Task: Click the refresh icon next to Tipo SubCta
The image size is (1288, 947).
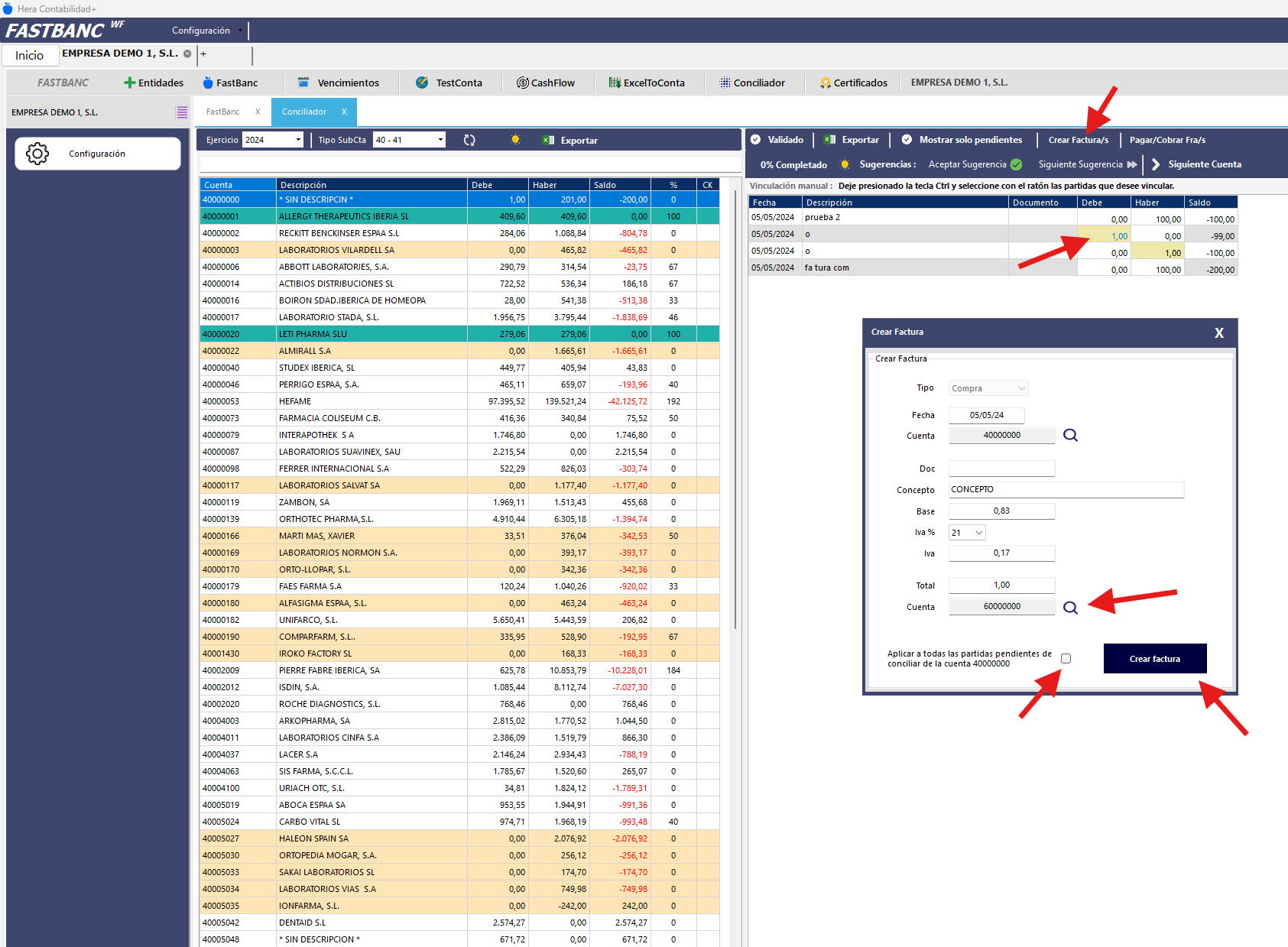Action: click(469, 140)
